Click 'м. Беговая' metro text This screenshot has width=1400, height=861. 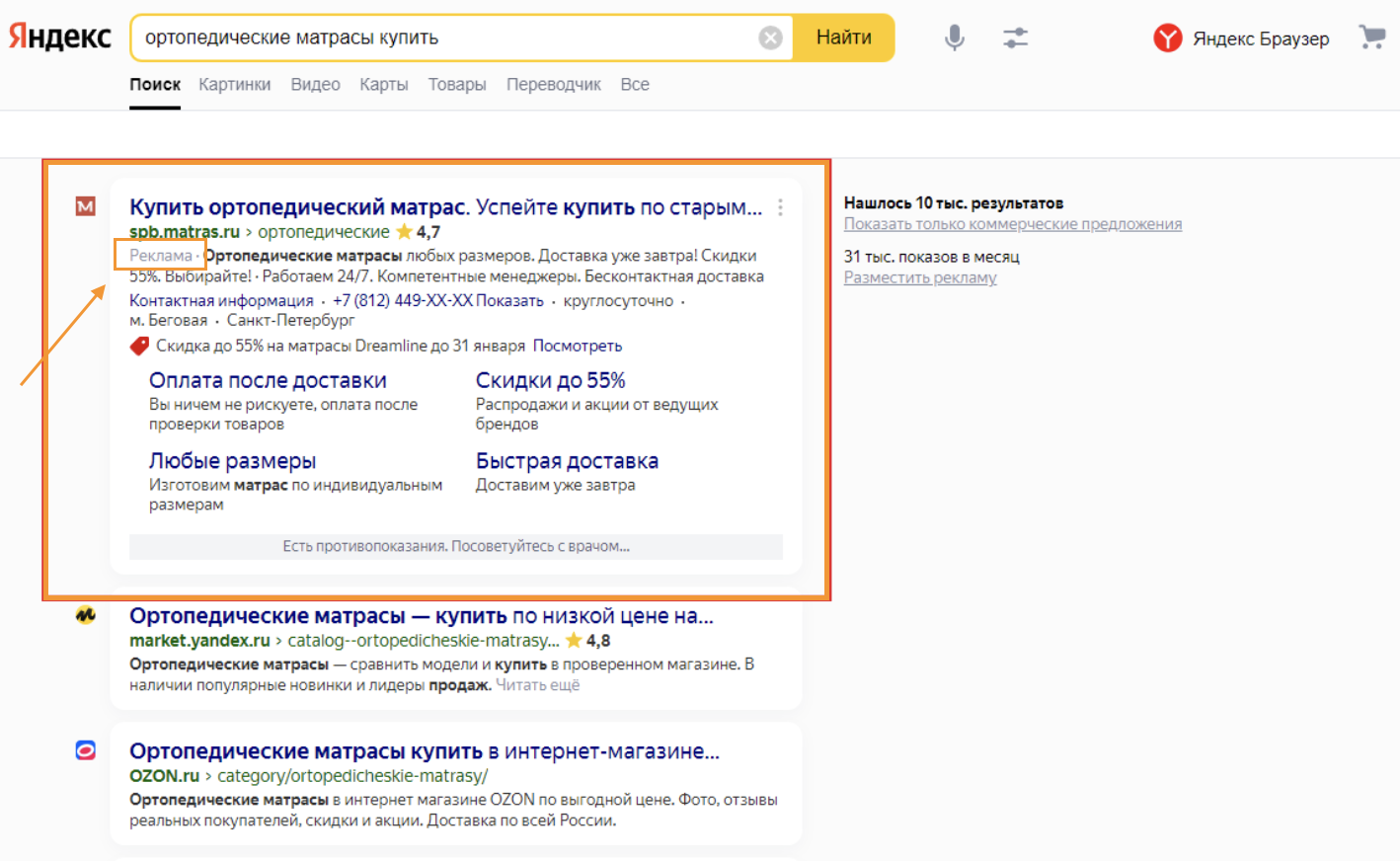tap(169, 320)
